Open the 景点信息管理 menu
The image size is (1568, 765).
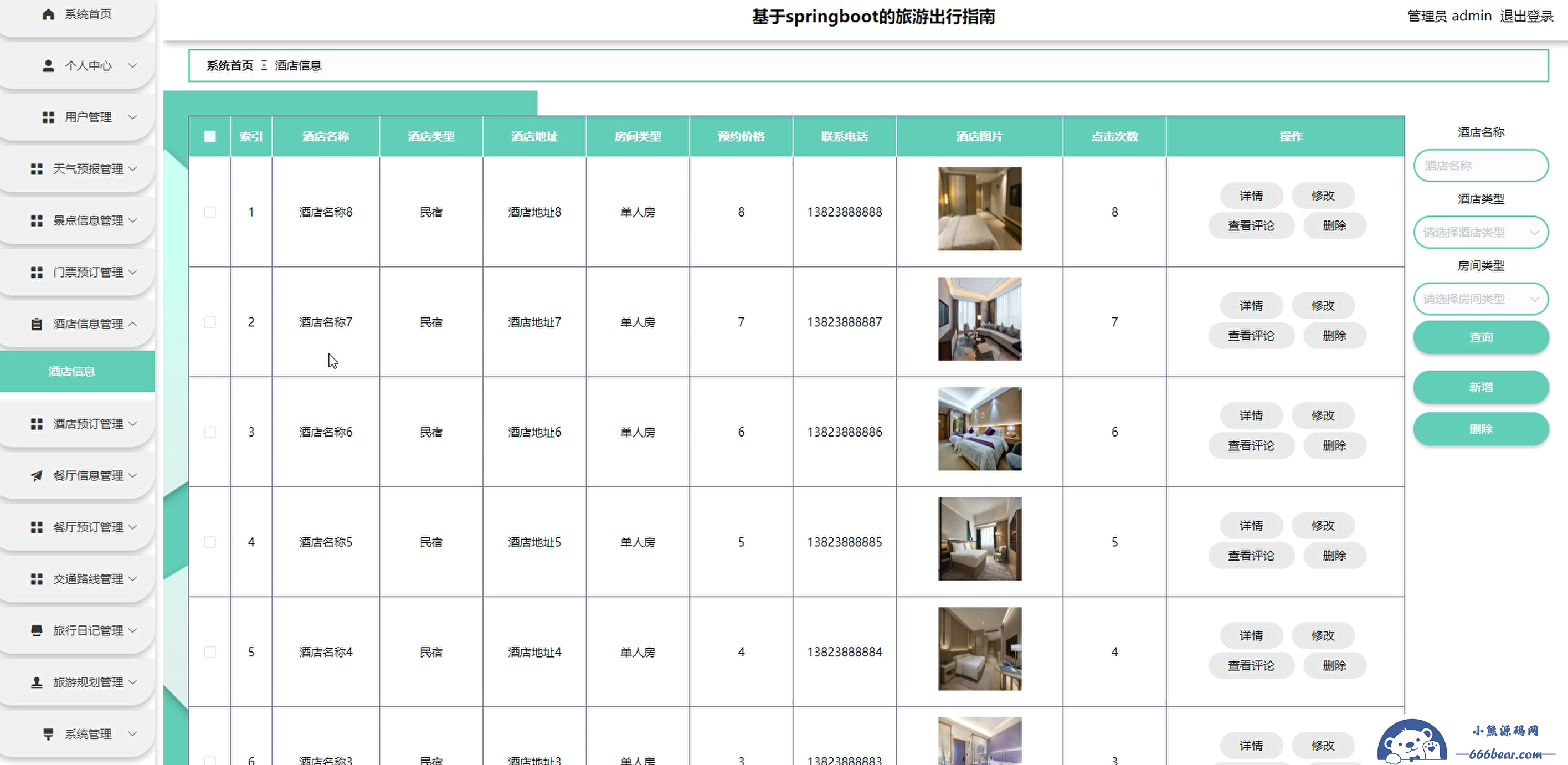pyautogui.click(x=78, y=221)
